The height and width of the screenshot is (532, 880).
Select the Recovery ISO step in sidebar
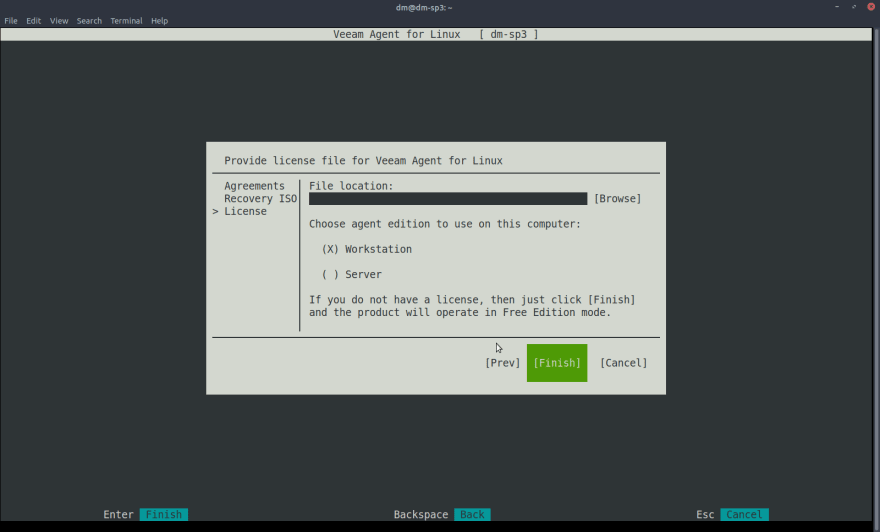coord(260,199)
